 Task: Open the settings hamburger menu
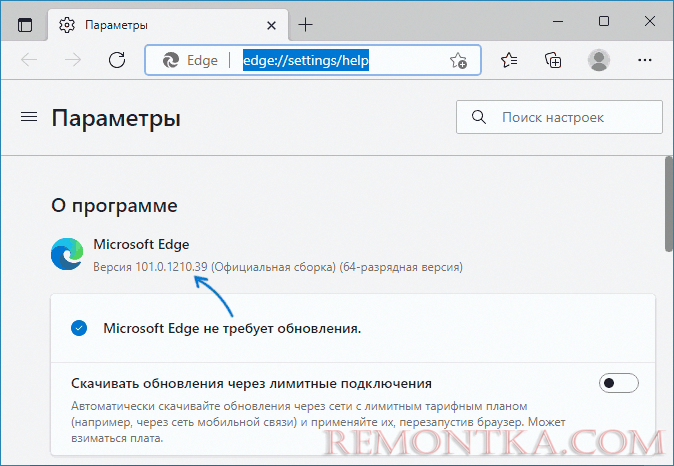[29, 116]
